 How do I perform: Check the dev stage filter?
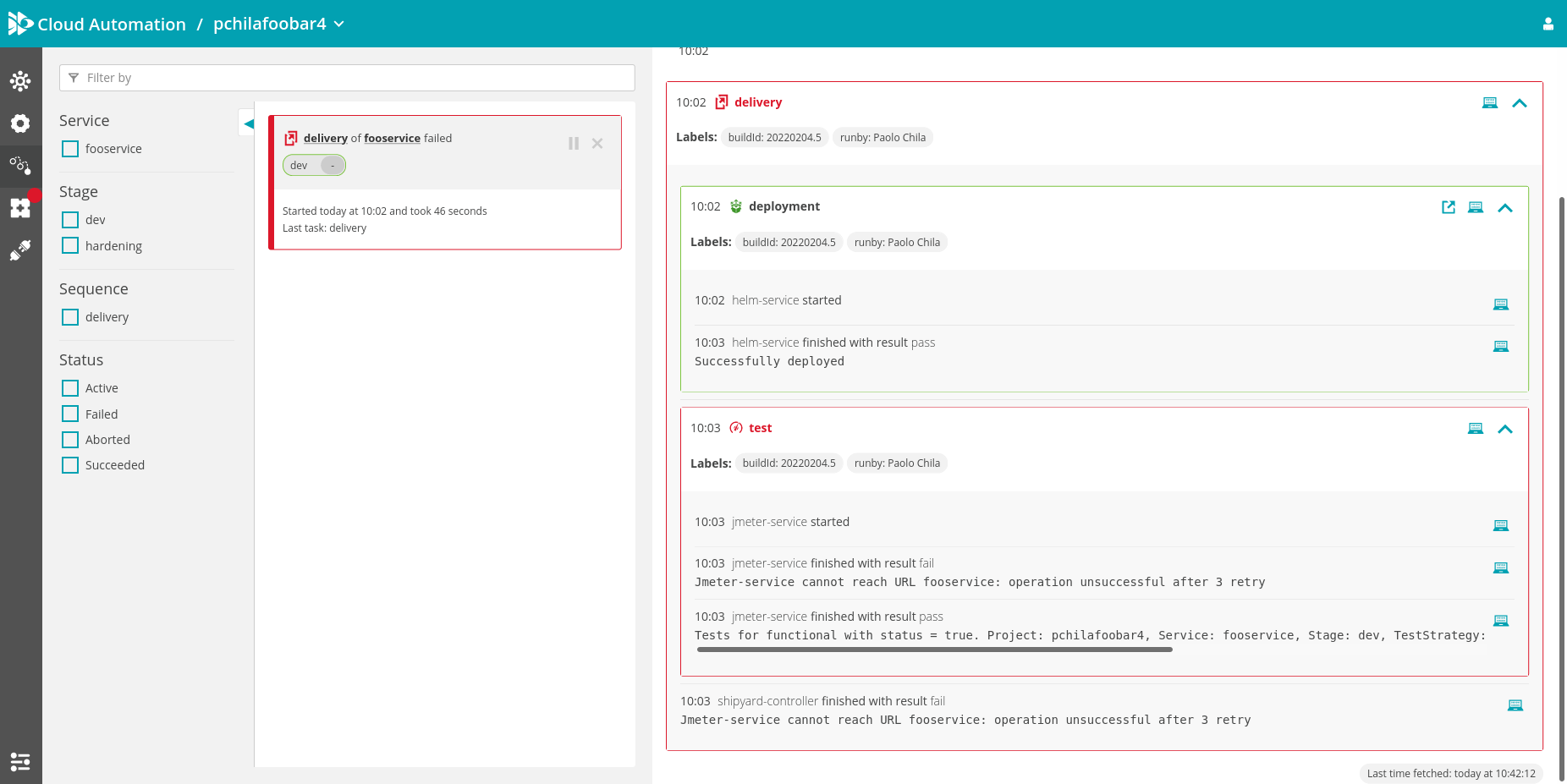click(x=70, y=220)
